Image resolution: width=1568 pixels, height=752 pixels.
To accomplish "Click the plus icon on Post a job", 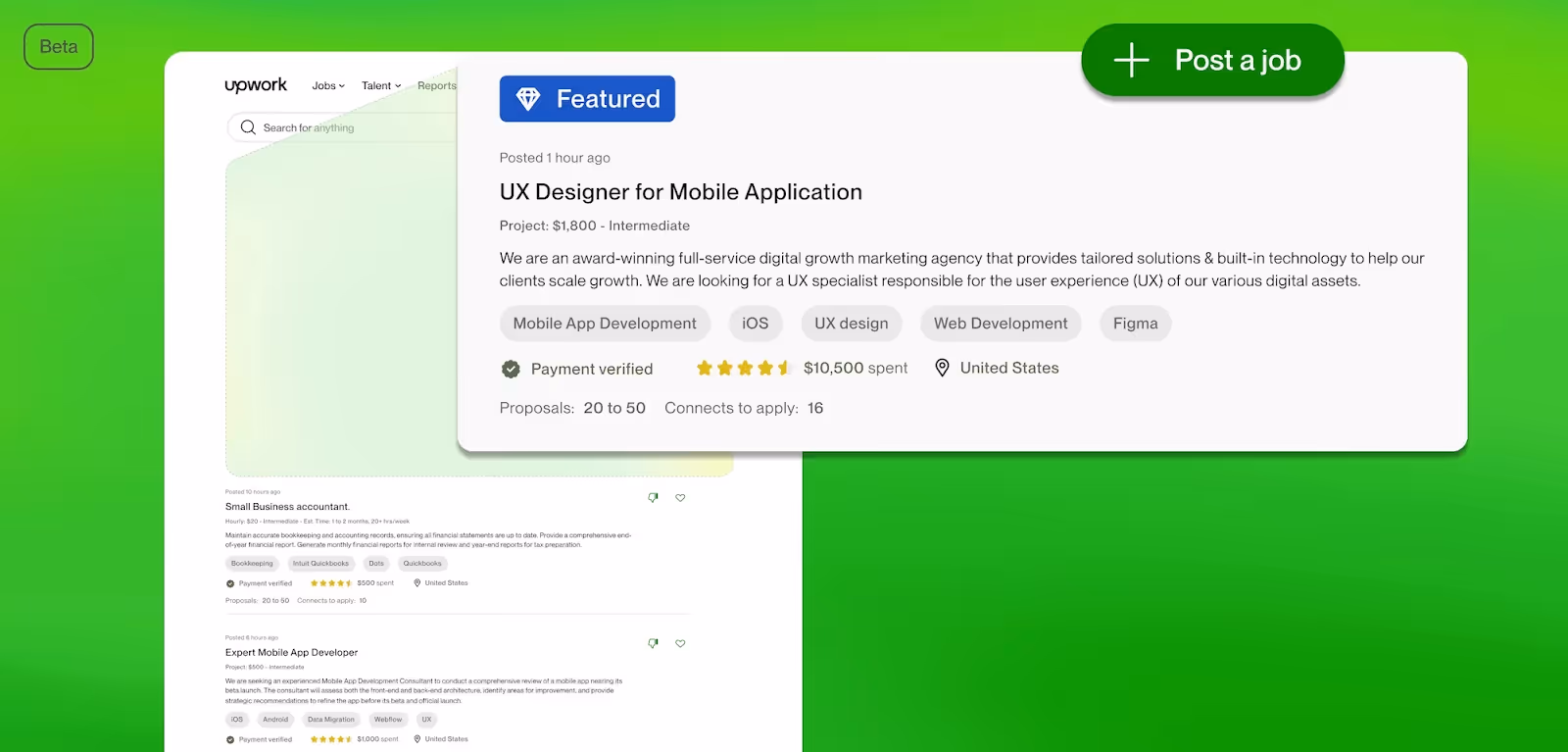I will pyautogui.click(x=1131, y=60).
